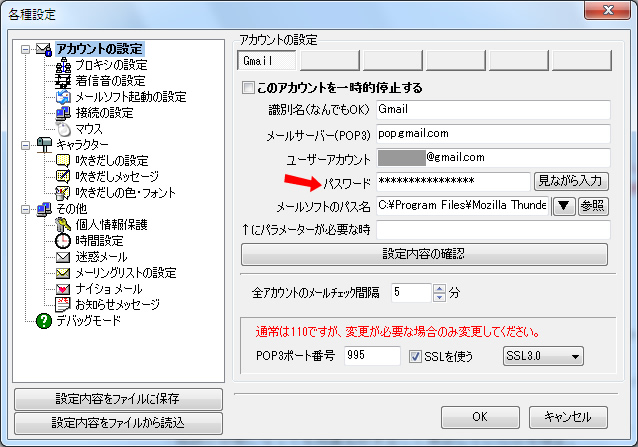Click the heart envelope ナイショメール icon
Image resolution: width=638 pixels, height=447 pixels.
coord(63,289)
